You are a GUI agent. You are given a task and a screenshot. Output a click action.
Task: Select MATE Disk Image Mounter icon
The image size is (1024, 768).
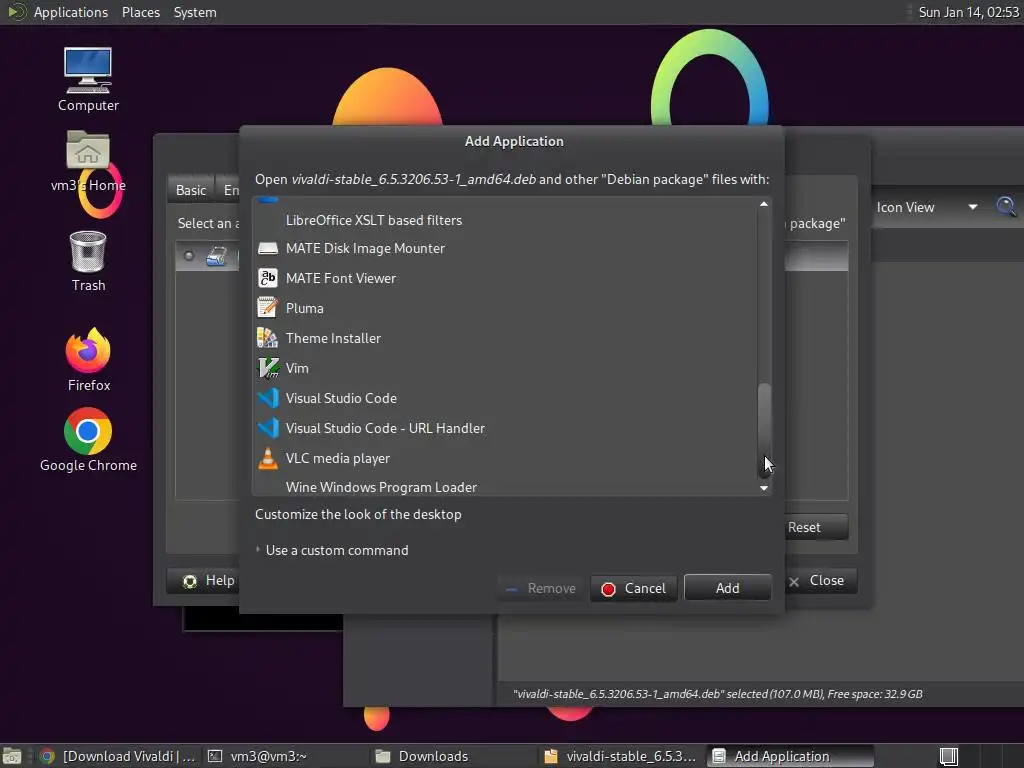pyautogui.click(x=268, y=248)
